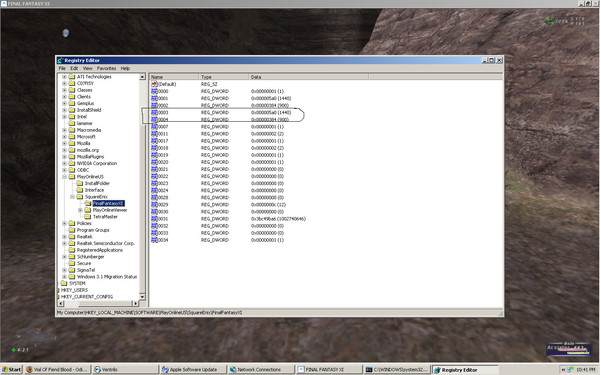Screen dimensions: 600x375
Task: Click the DWORD icon of value 0001
Action: click(x=154, y=98)
